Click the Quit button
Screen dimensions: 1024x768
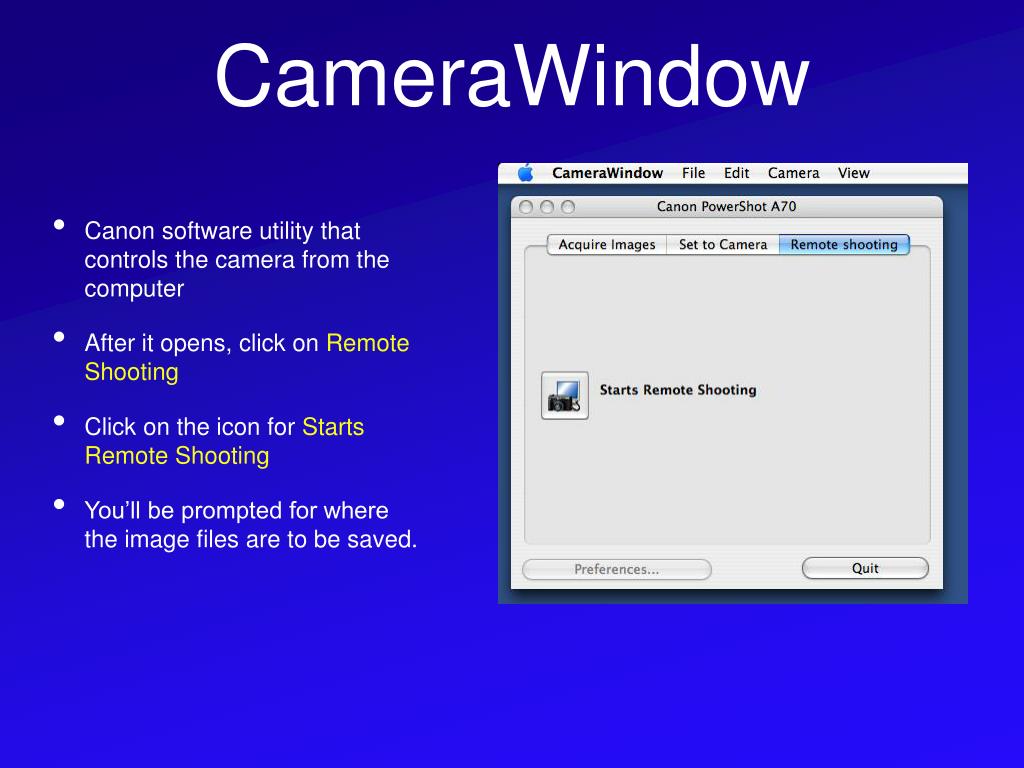(x=865, y=568)
